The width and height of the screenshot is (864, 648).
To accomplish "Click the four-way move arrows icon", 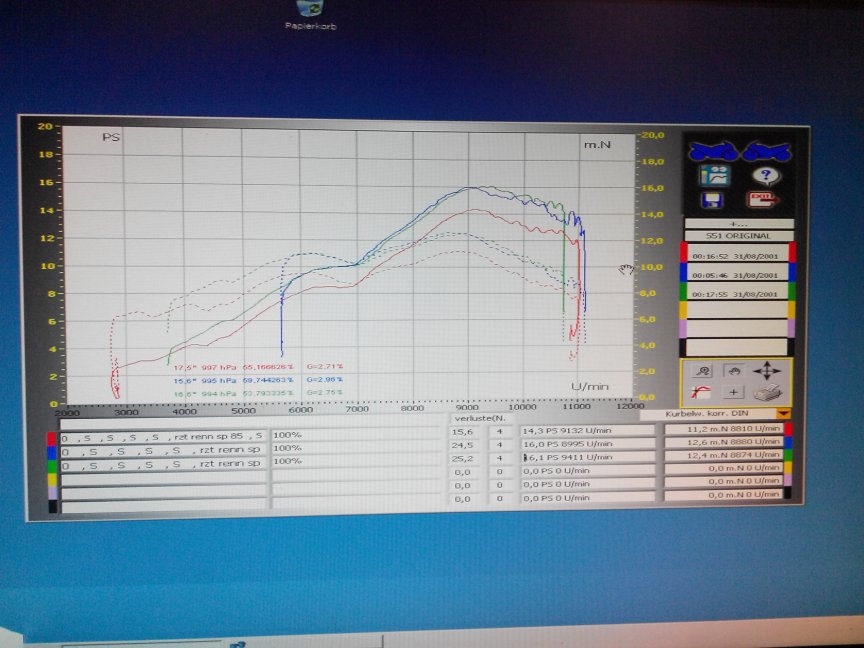I will pyautogui.click(x=767, y=371).
